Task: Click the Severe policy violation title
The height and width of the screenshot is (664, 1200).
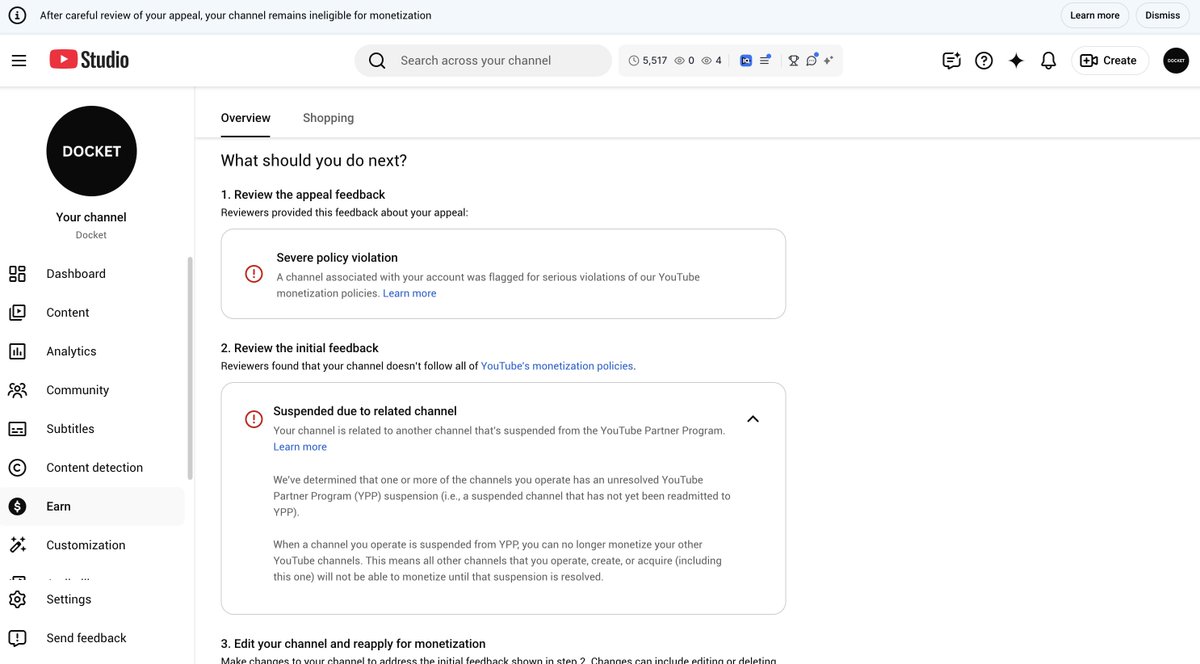Action: click(x=337, y=258)
